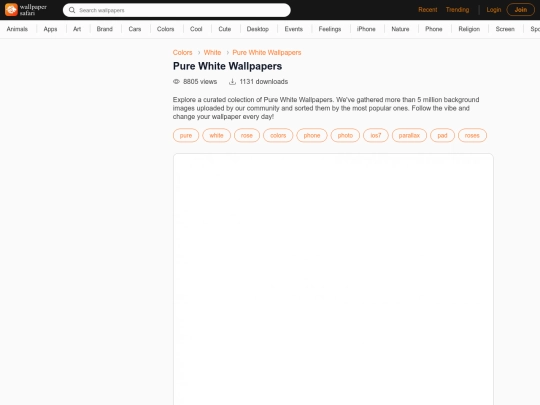This screenshot has width=540, height=405.
Task: Open the Cool category
Action: click(x=196, y=29)
